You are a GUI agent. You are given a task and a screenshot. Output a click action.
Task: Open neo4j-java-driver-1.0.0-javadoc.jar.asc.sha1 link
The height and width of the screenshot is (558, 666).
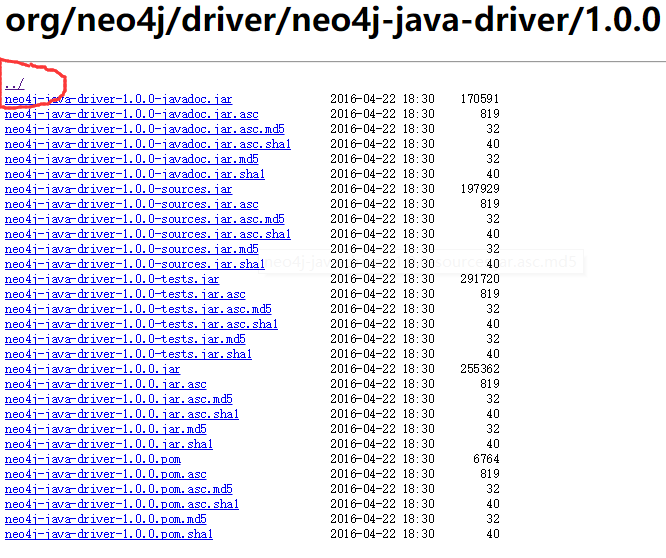point(148,144)
